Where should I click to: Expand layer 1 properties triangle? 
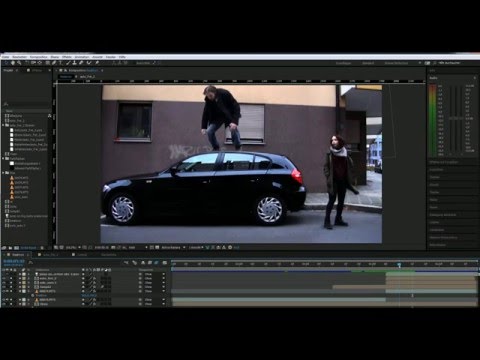coord(20,274)
